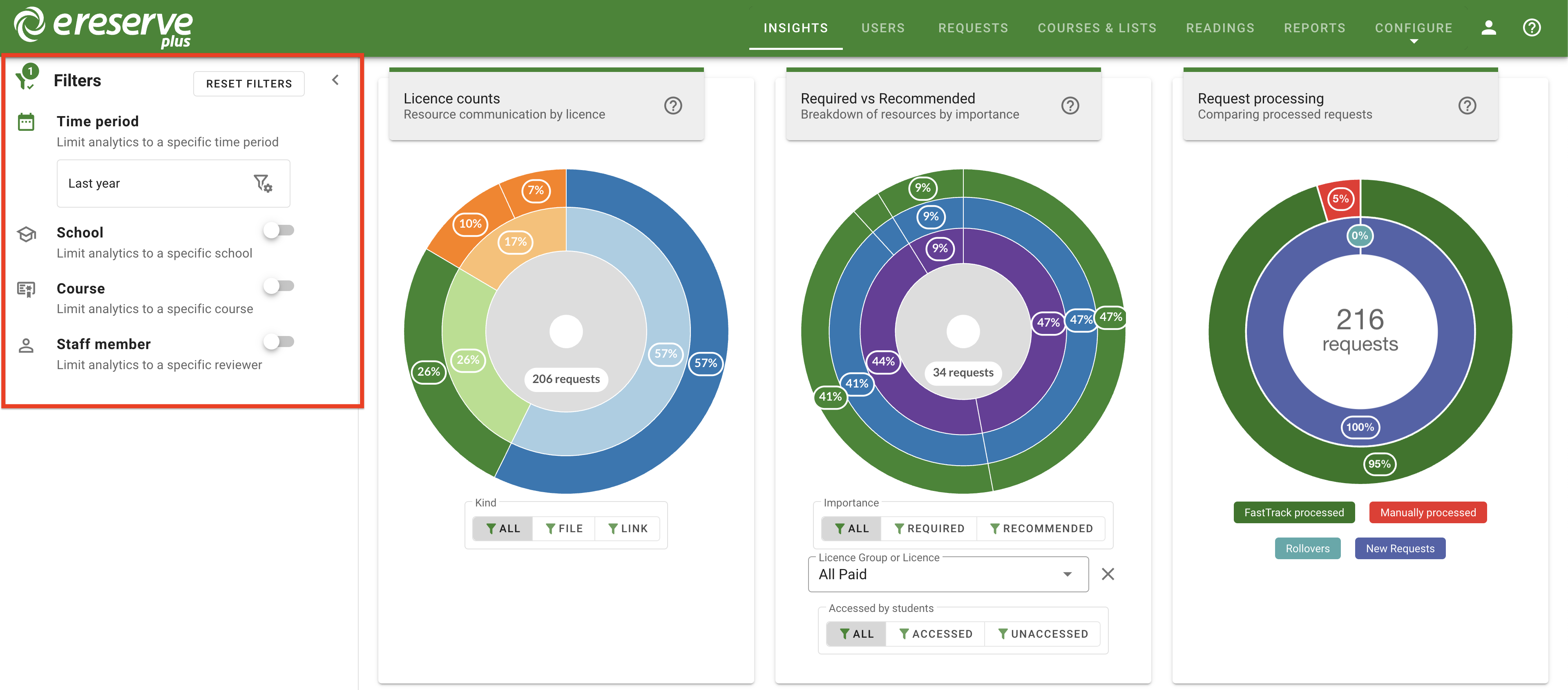Select FILE under the Kind filter
Image resolution: width=1568 pixels, height=690 pixels.
click(x=564, y=528)
